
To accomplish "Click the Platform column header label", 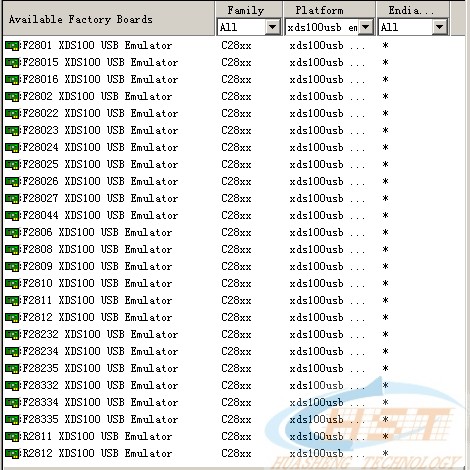I will coord(319,10).
